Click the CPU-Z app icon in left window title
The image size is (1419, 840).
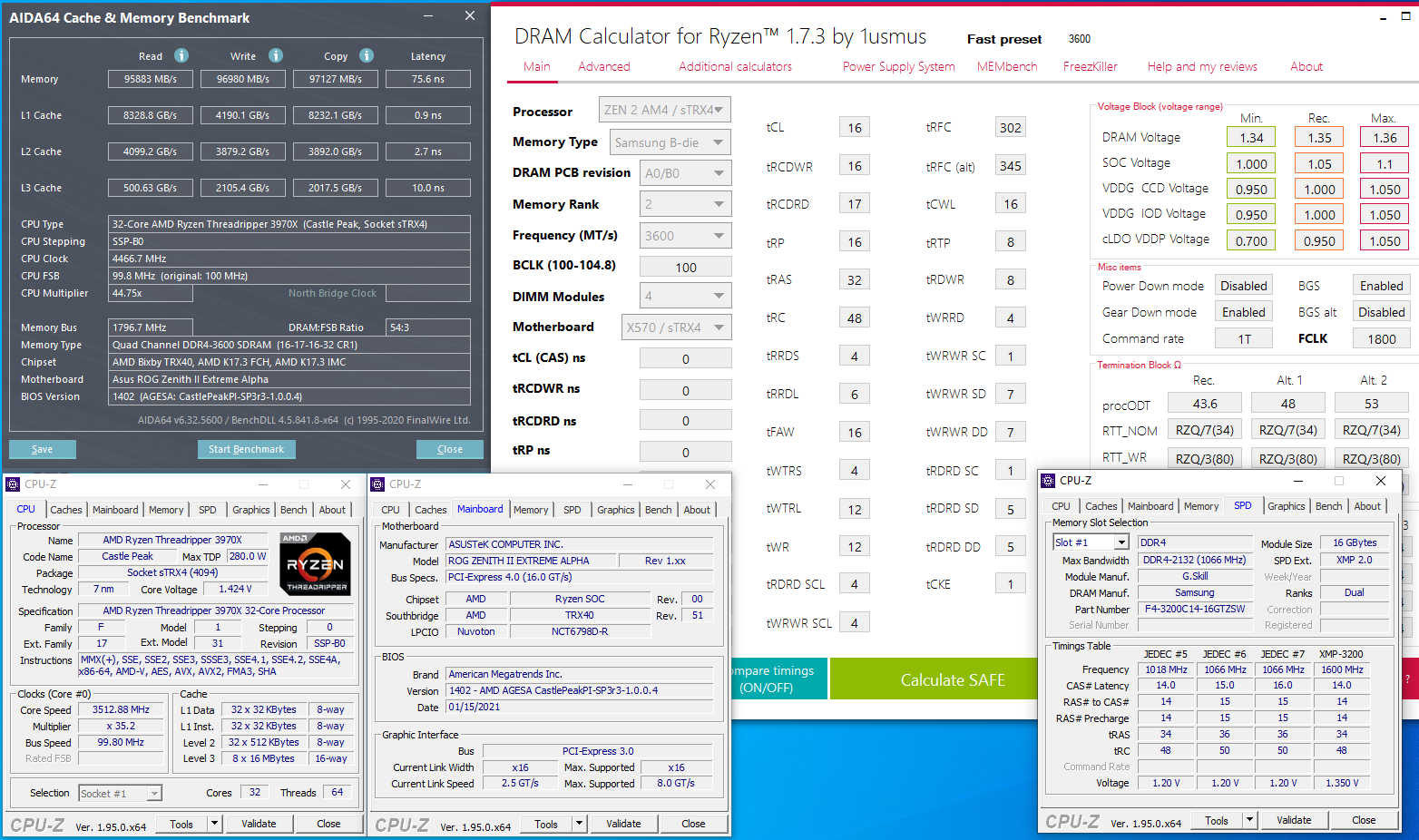pos(14,484)
